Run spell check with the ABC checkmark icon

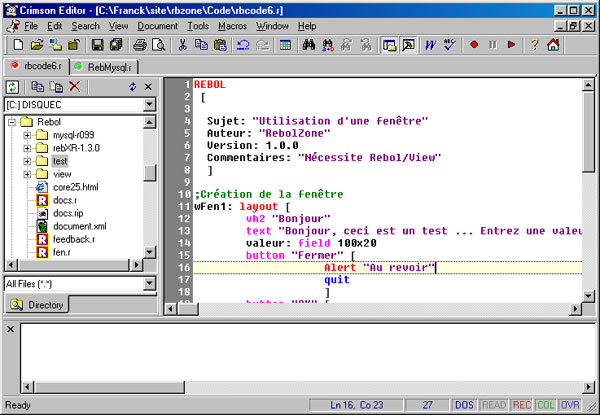point(449,45)
